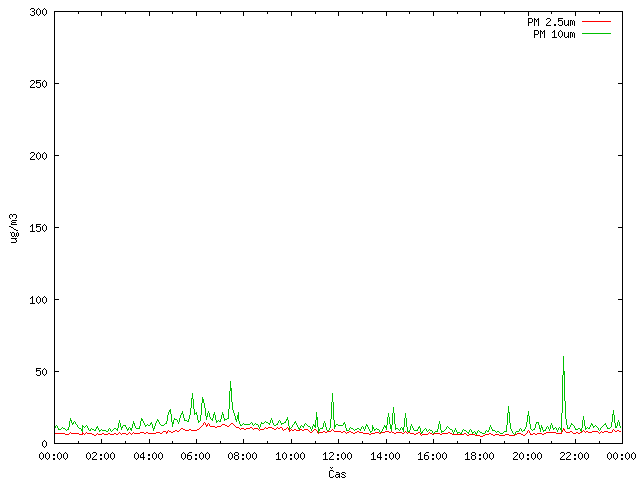Click the 14:00 x-axis label

[x=385, y=456]
